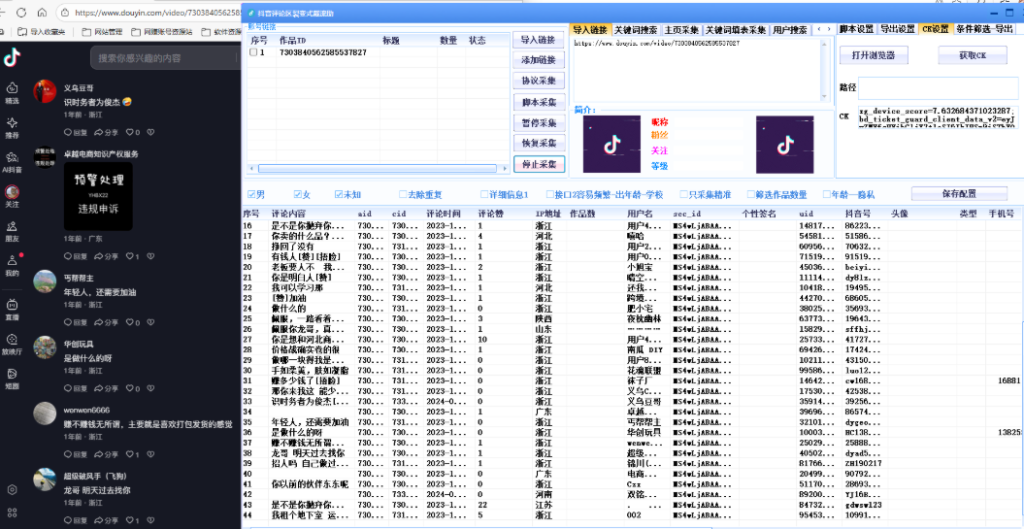
Task: Open the 关注 sidebar item in Douyin
Action: point(12,196)
